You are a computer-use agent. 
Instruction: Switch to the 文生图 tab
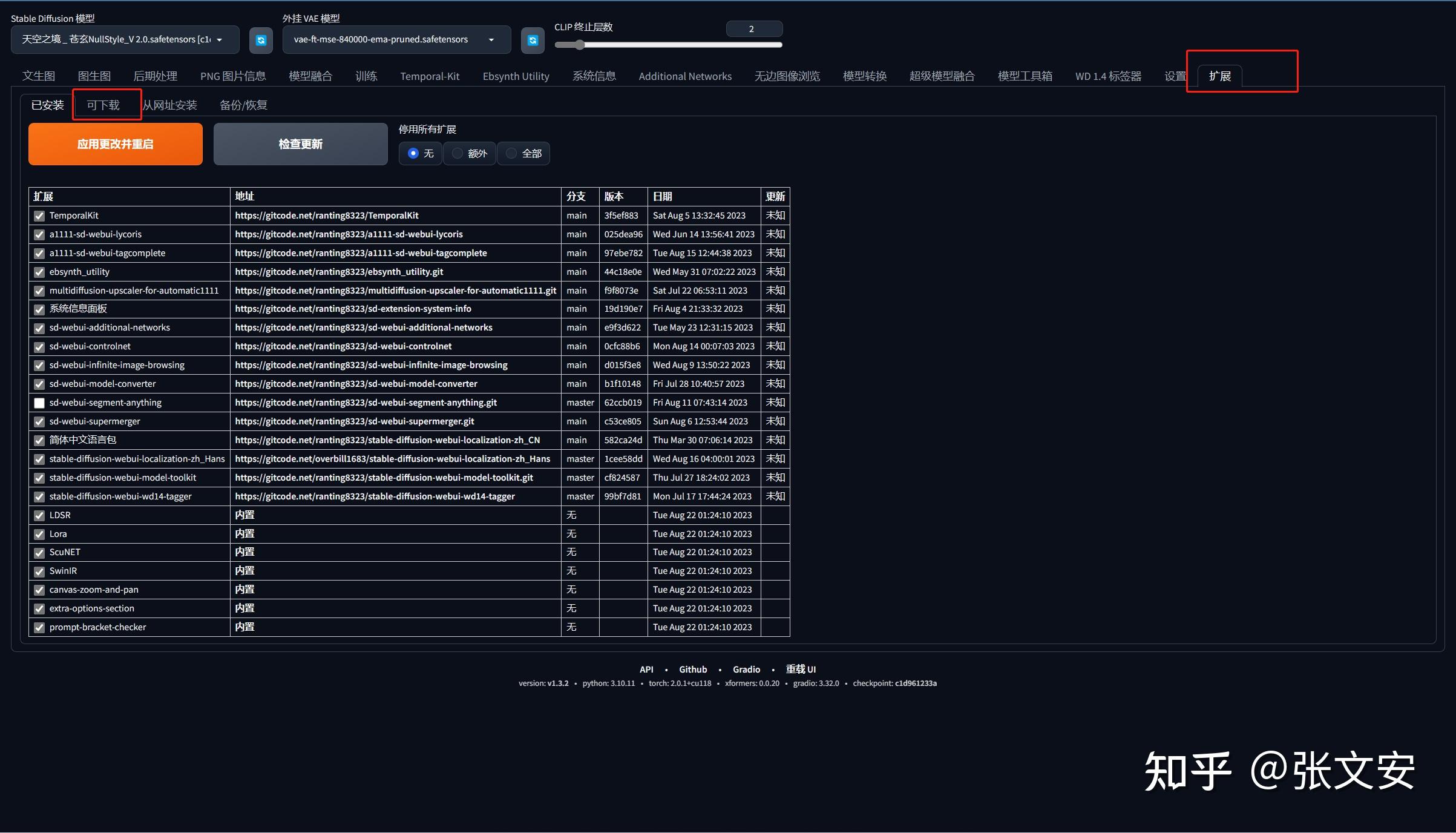[x=39, y=76]
